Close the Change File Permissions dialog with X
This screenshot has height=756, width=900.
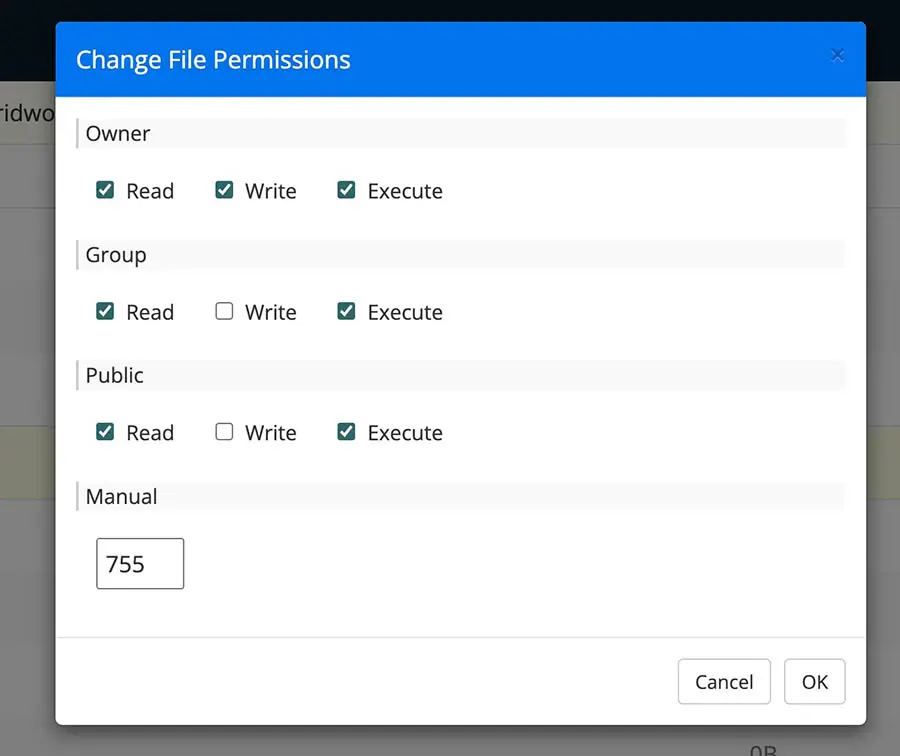pyautogui.click(x=838, y=56)
